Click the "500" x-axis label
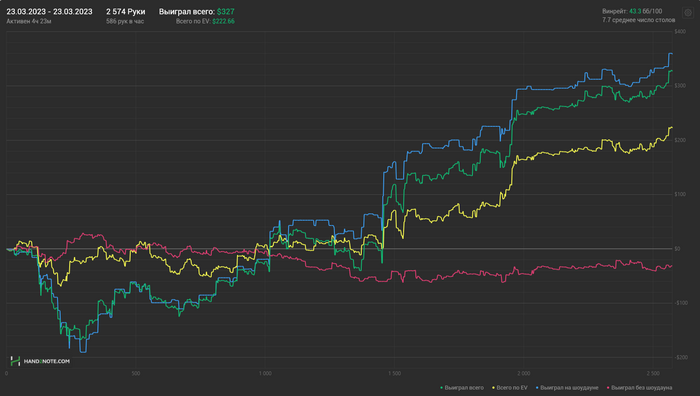This screenshot has height=396, width=700. coord(136,373)
